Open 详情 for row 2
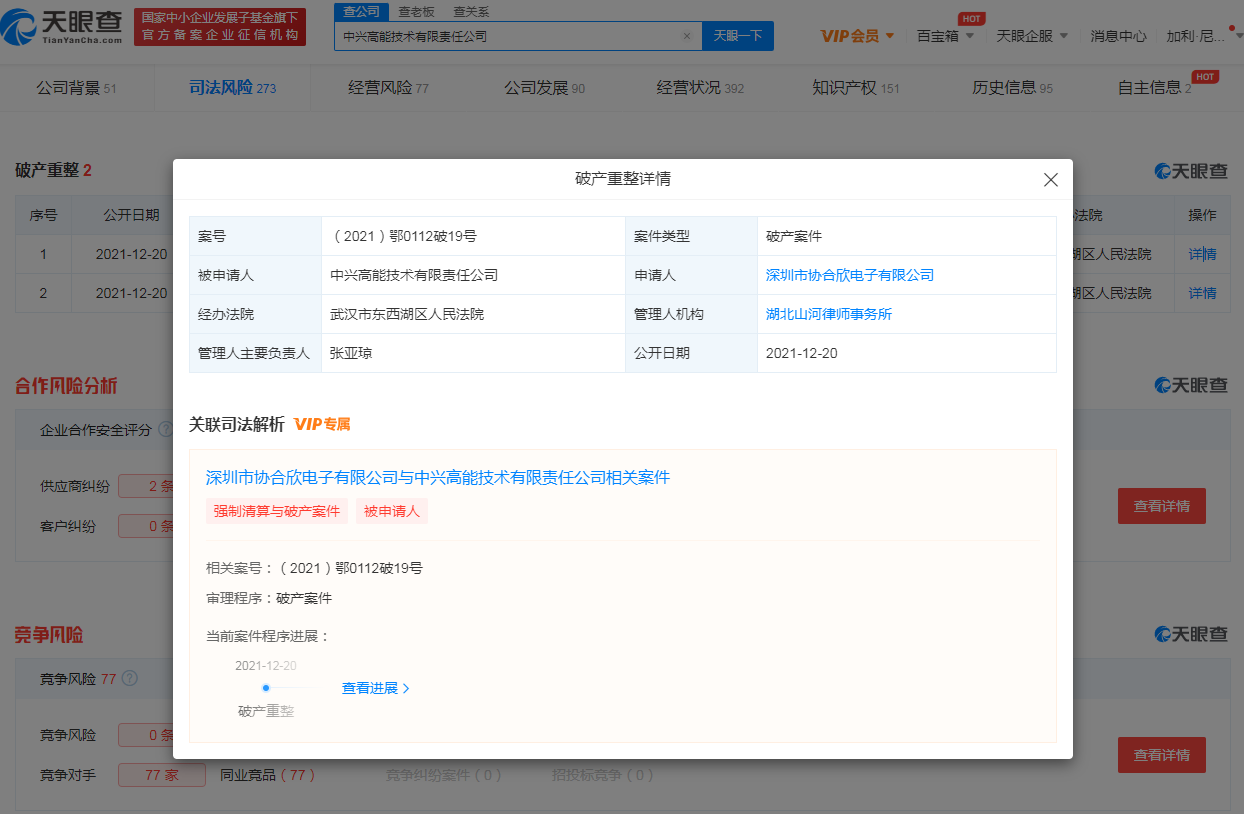1244x814 pixels. point(1202,293)
